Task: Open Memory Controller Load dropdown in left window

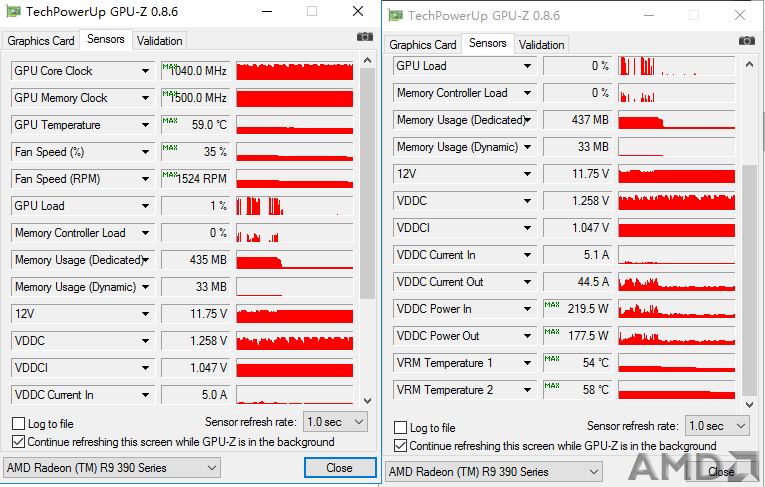Action: point(145,233)
